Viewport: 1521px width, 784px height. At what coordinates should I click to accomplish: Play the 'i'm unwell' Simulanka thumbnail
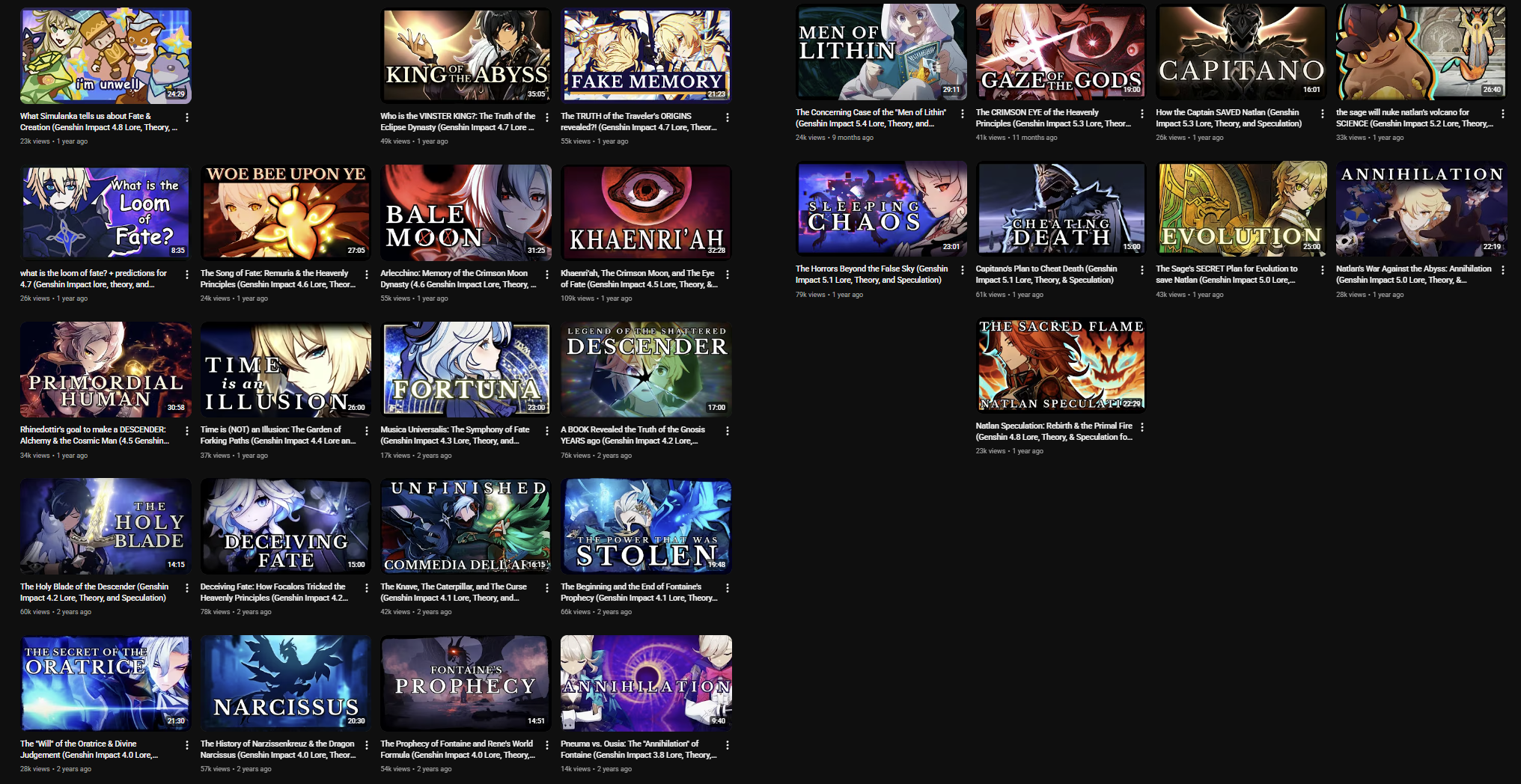pyautogui.click(x=106, y=55)
